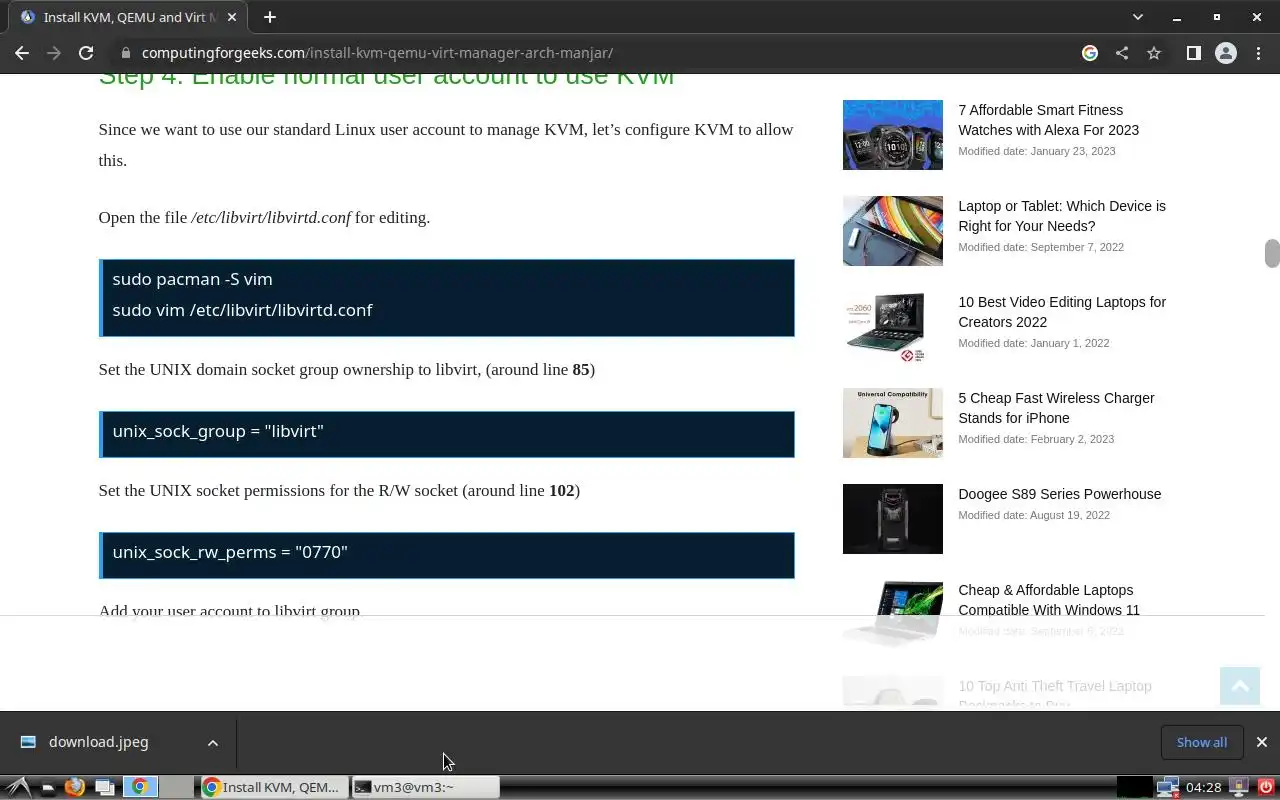Viewport: 1280px width, 800px height.
Task: Open the network status tray icon
Action: [x=1167, y=787]
